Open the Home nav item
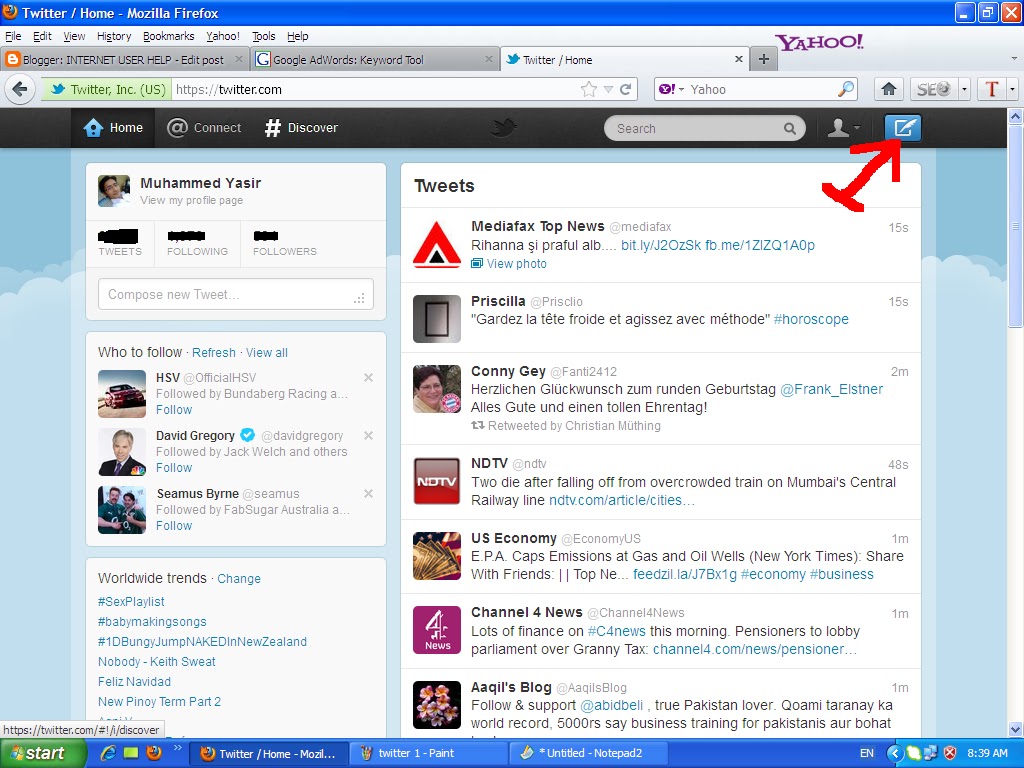1024x768 pixels. (x=113, y=128)
